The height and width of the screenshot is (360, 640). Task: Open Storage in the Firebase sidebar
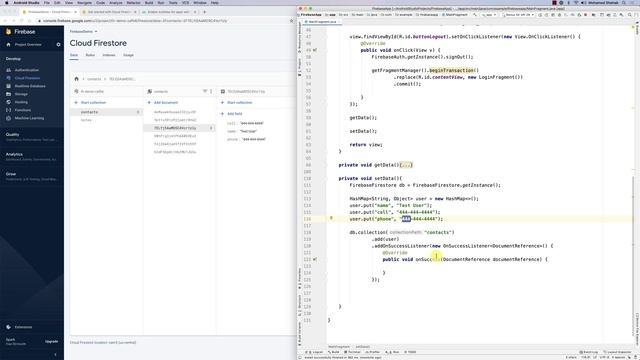(x=21, y=94)
